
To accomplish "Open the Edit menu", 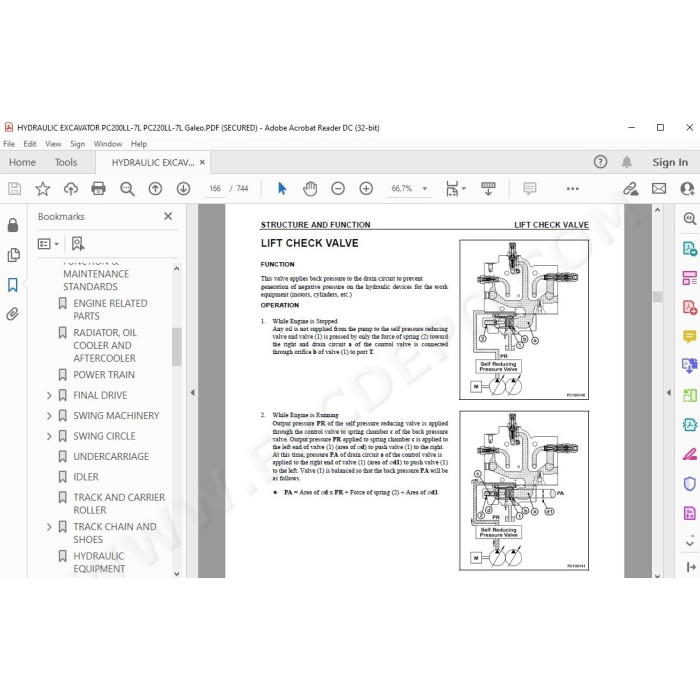I will (x=30, y=144).
